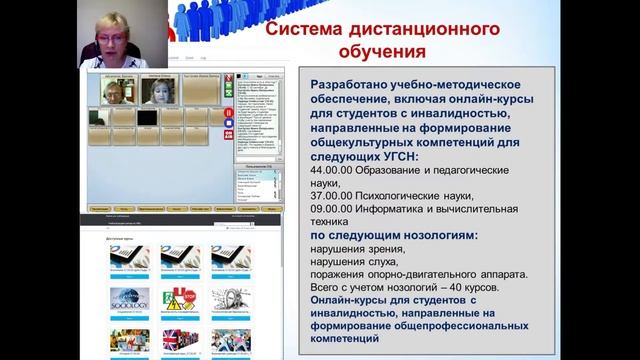Viewport: 640px width, 360px height.
Task: Click the blue button under the safety signs course
Action: click(180, 318)
